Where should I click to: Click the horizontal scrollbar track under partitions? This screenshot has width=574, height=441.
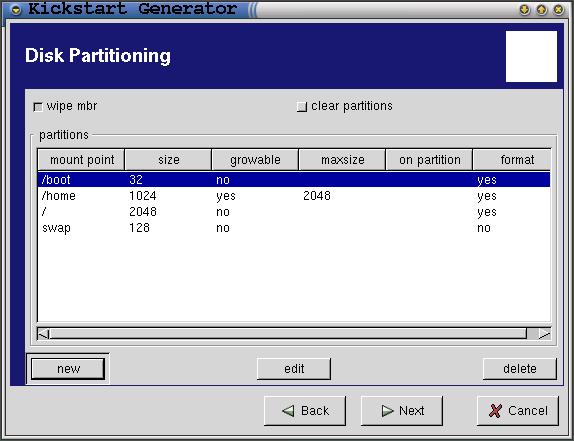[288, 334]
